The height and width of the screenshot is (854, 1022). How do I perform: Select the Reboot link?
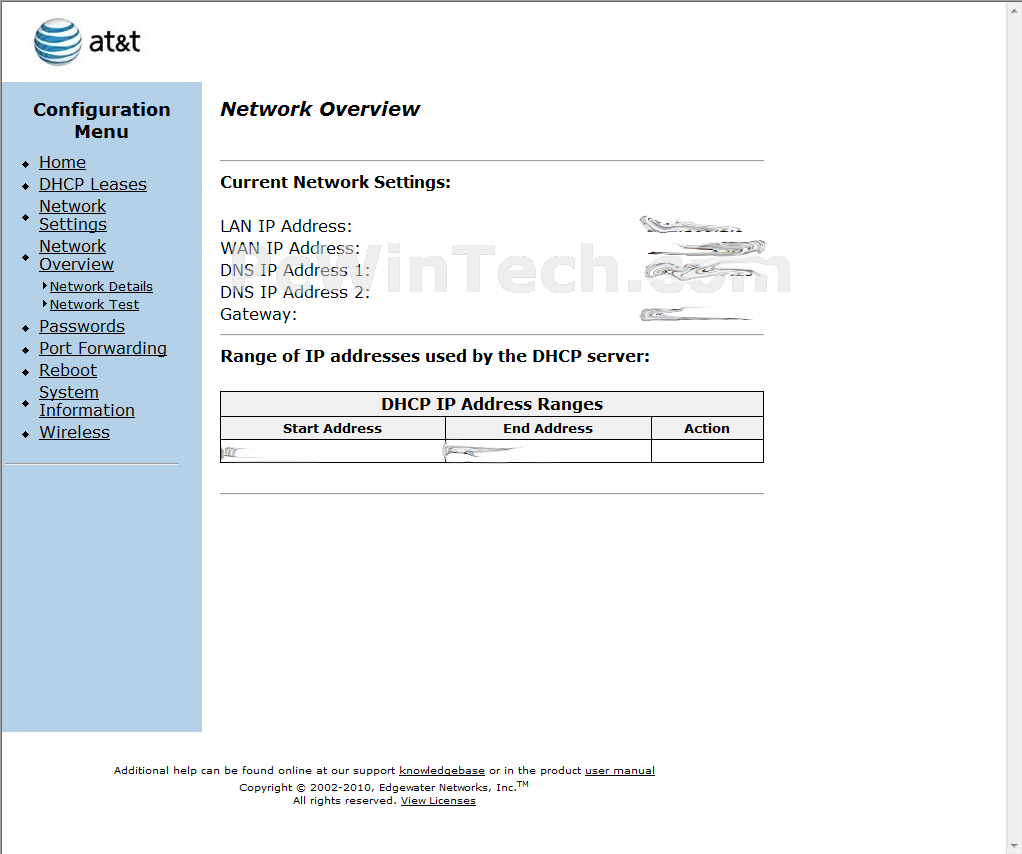pos(68,370)
